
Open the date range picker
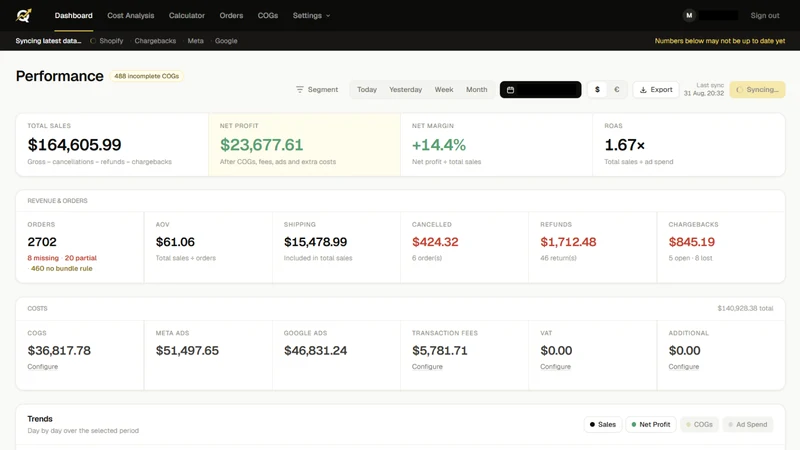[540, 90]
